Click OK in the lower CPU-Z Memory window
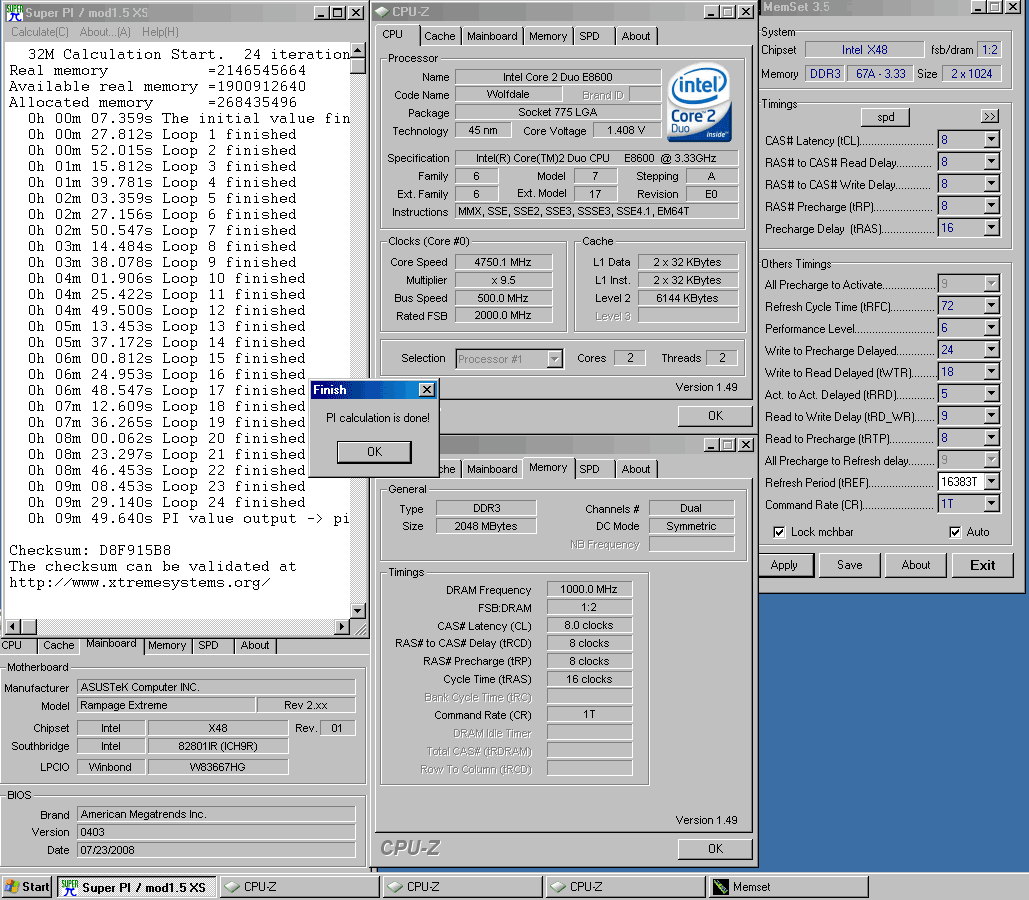Screen dimensions: 1029x900 (715, 849)
